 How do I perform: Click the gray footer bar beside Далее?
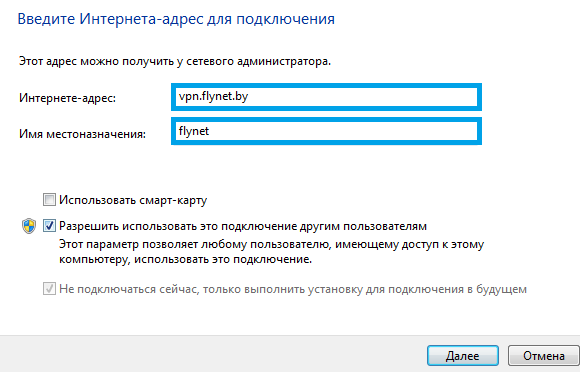[211, 354]
